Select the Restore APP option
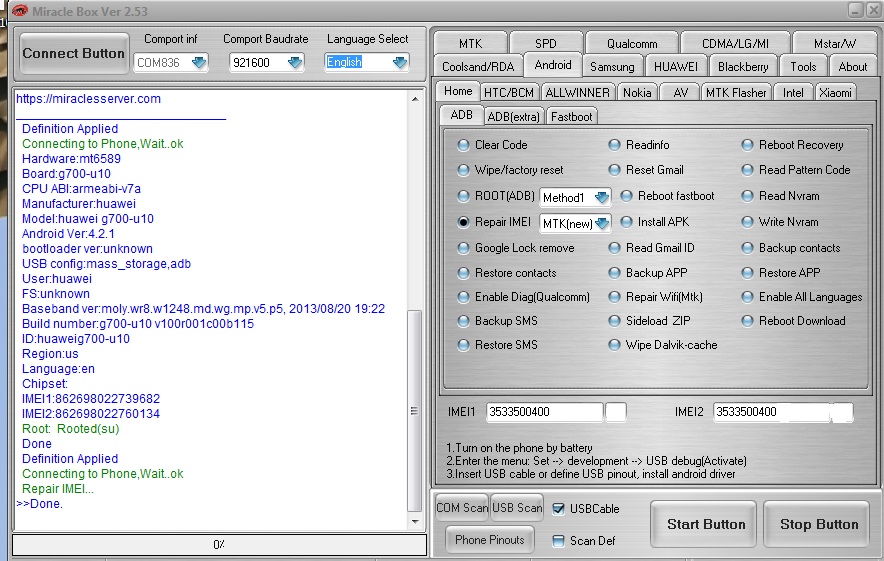The width and height of the screenshot is (884, 561). pyautogui.click(x=747, y=273)
